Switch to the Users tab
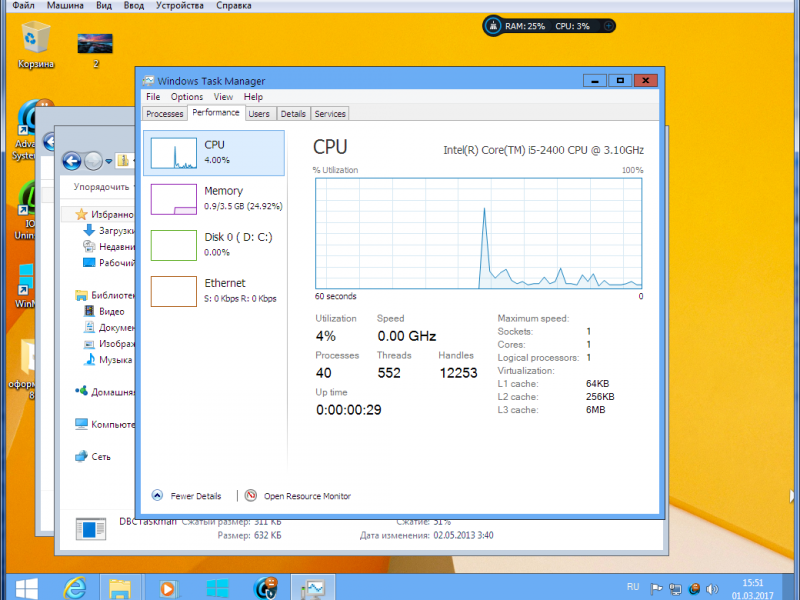The image size is (800, 600). pos(259,114)
